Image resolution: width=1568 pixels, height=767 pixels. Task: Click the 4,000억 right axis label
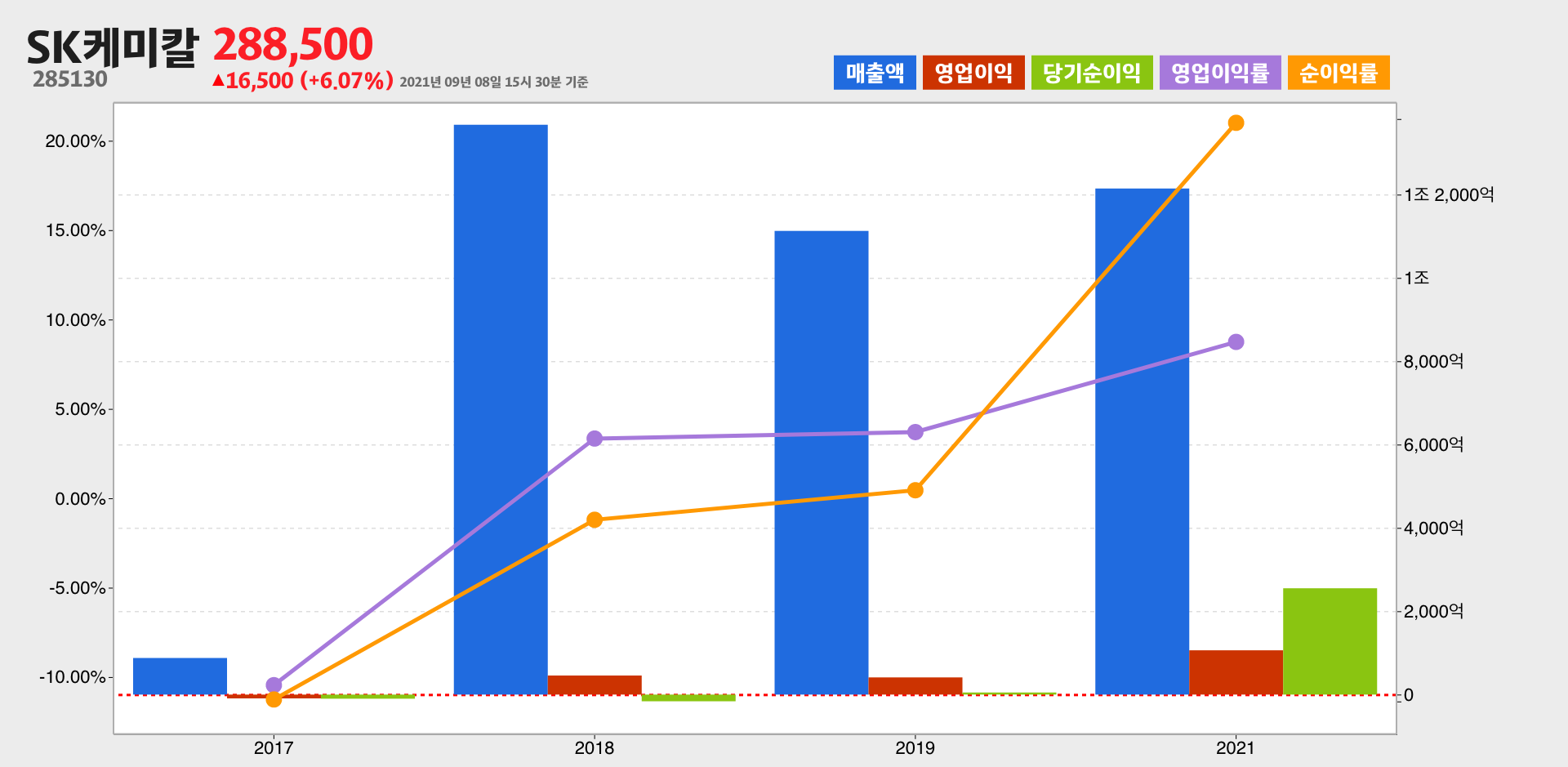coord(1434,528)
